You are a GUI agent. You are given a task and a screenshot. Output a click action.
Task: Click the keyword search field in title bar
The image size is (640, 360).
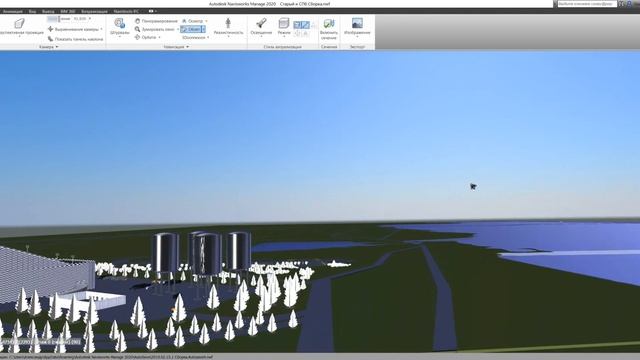[587, 4]
